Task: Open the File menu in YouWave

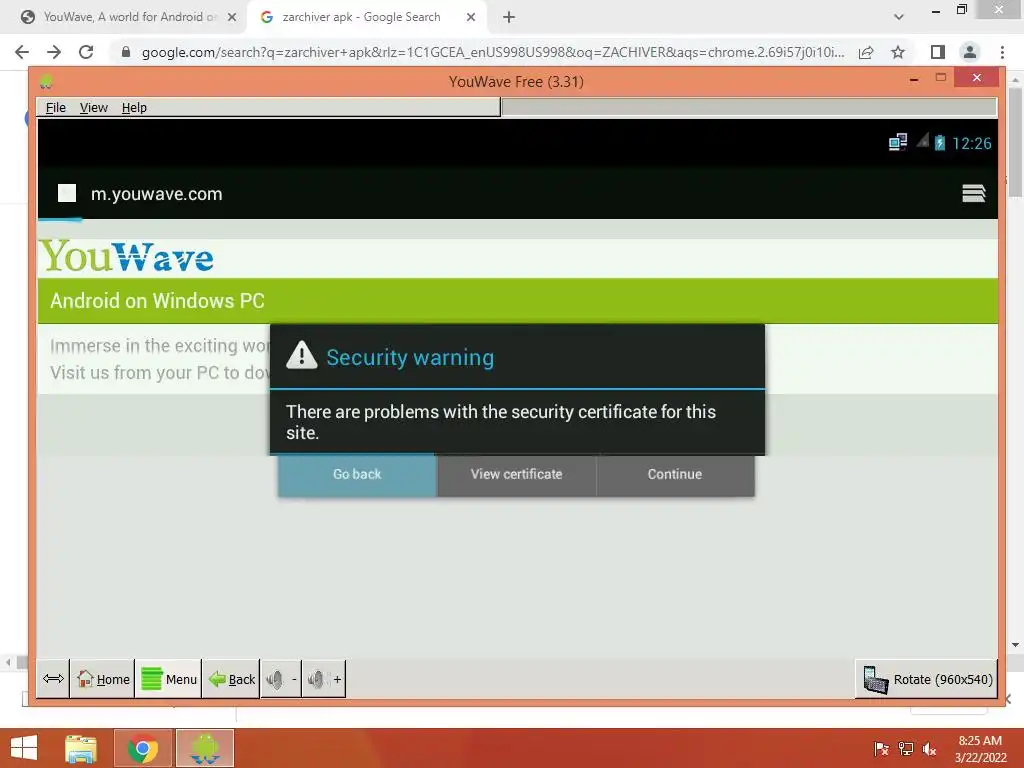Action: point(56,108)
